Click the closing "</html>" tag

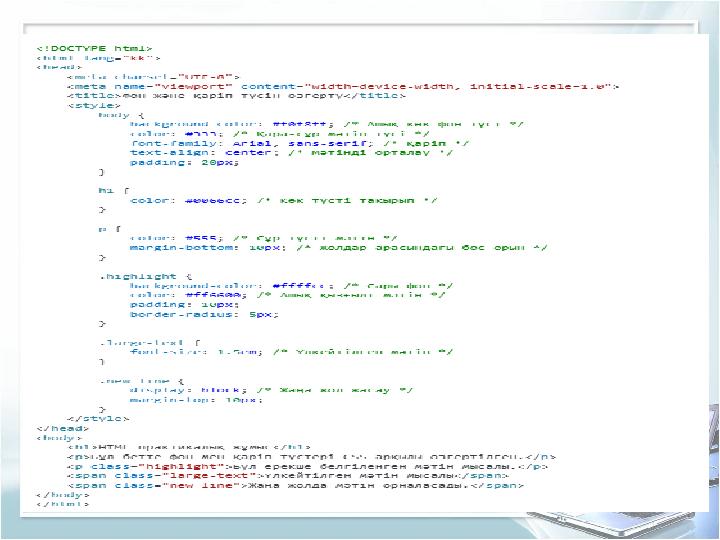[x=62, y=504]
